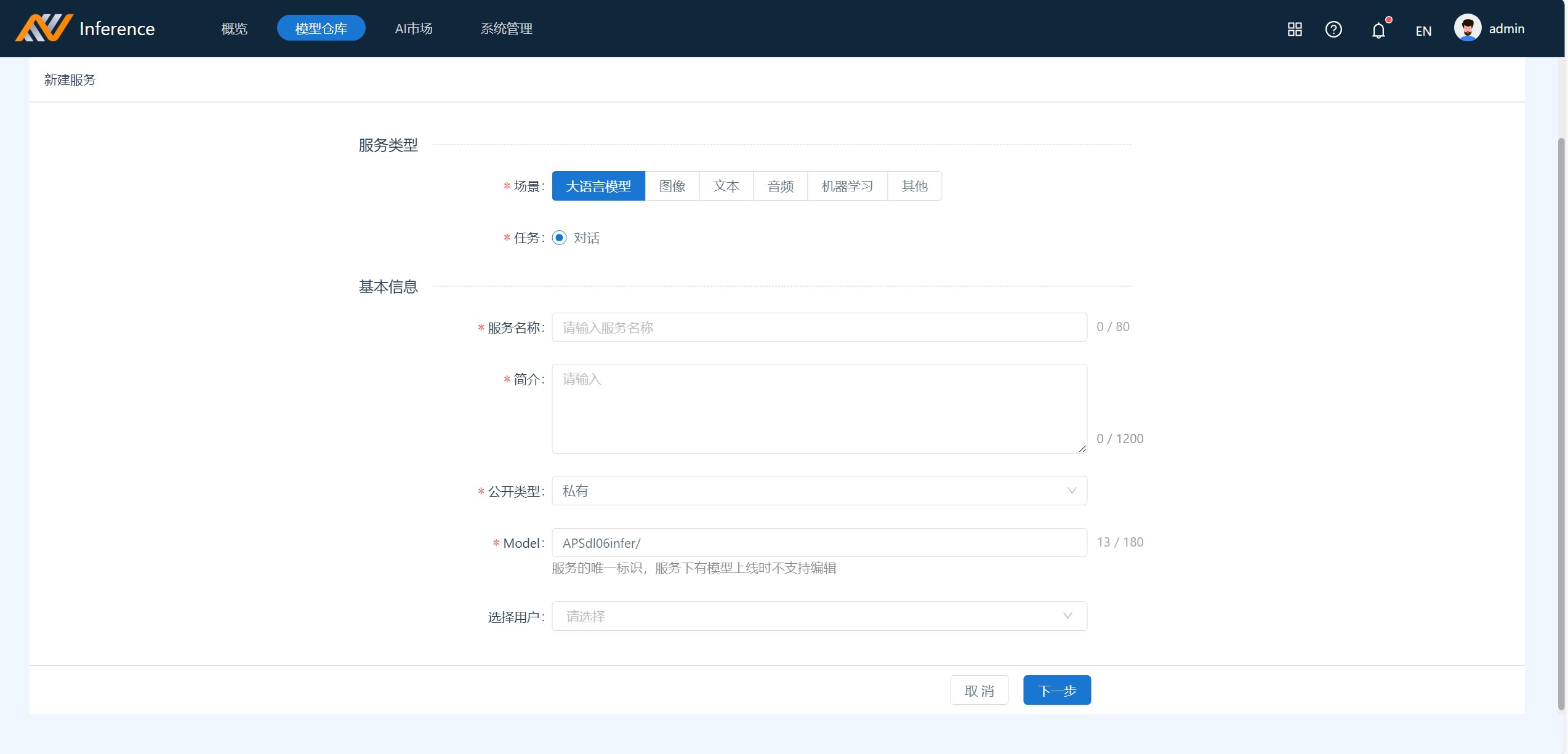Open the AI市场 menu

point(414,28)
